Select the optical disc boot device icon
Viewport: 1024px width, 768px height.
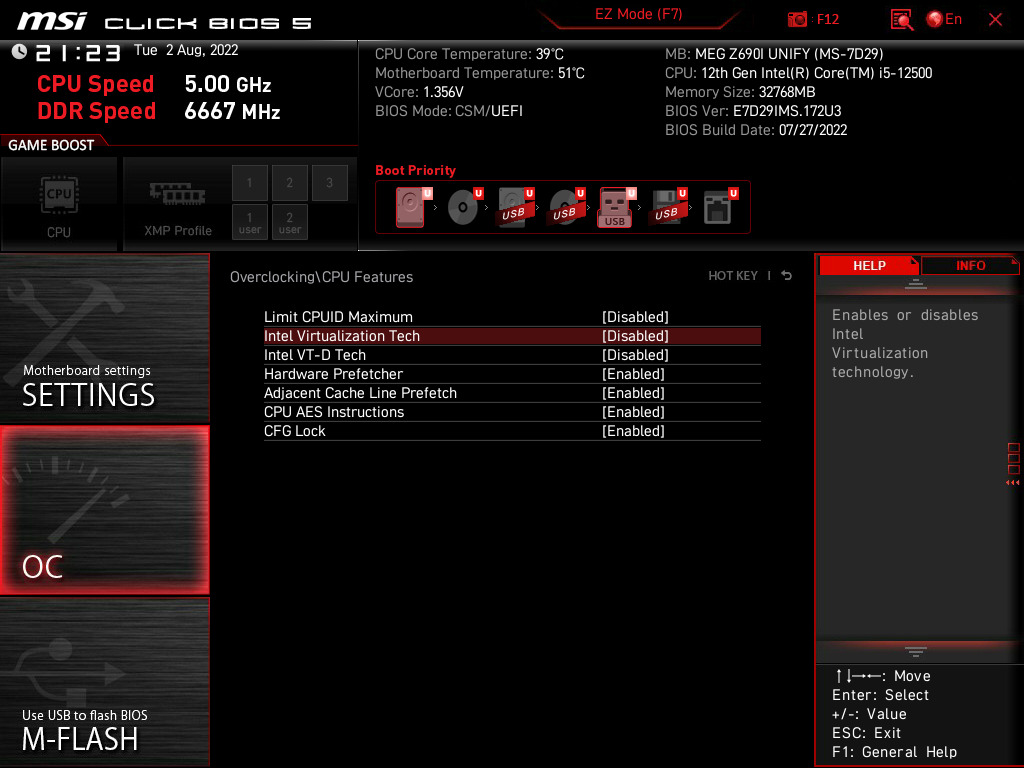click(464, 207)
